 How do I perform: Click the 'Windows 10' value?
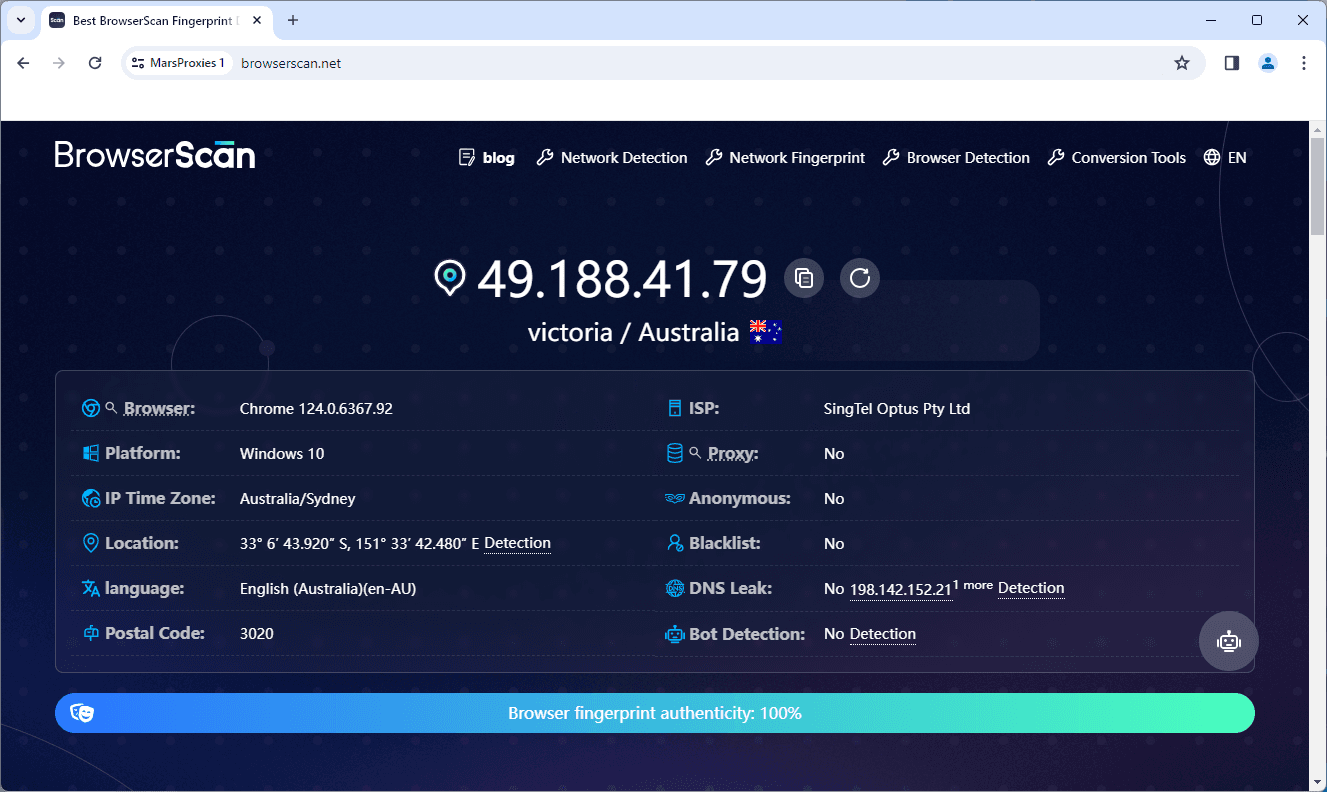282,453
